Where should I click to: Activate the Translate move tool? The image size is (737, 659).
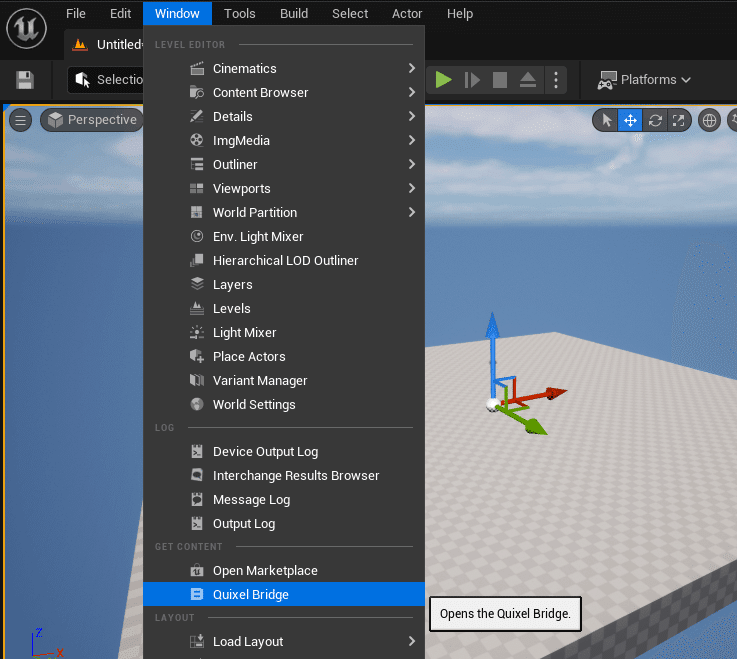pos(630,120)
